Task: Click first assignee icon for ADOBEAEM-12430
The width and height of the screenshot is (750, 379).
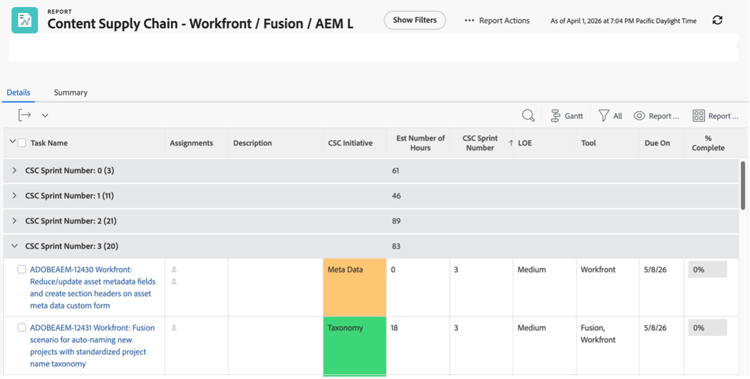Action: 174,270
